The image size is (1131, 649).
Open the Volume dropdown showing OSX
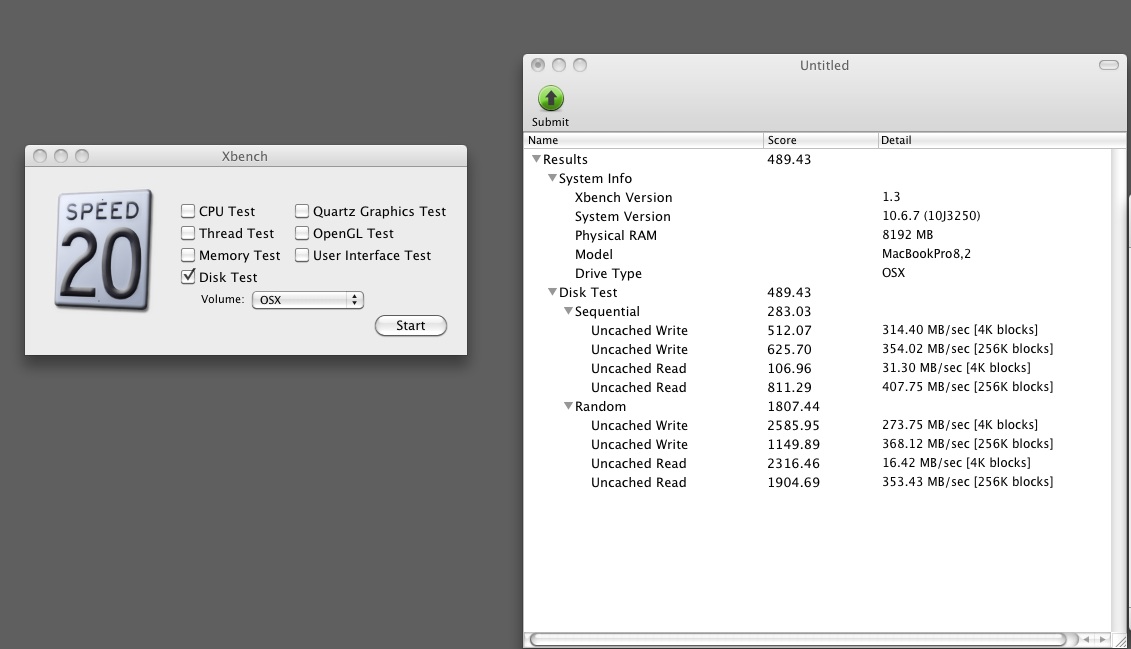(x=308, y=300)
